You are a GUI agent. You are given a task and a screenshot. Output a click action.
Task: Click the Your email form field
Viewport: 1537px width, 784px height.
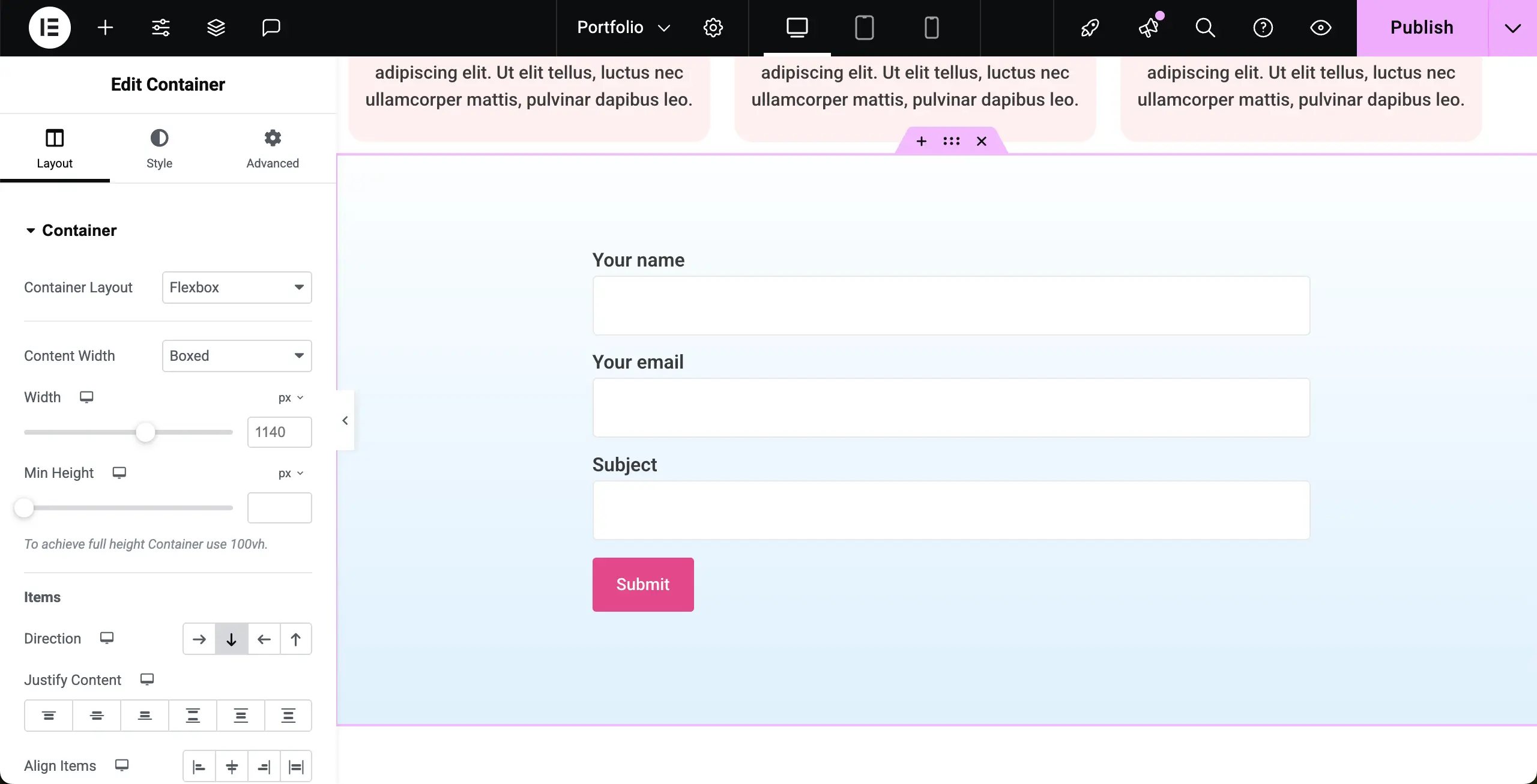coord(951,408)
